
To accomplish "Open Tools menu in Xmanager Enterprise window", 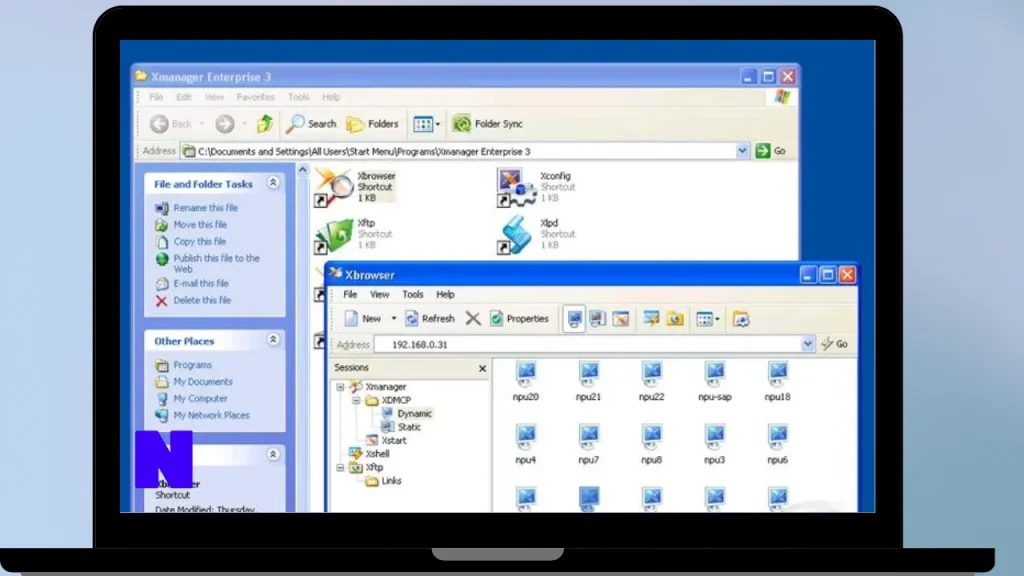I will coord(298,97).
